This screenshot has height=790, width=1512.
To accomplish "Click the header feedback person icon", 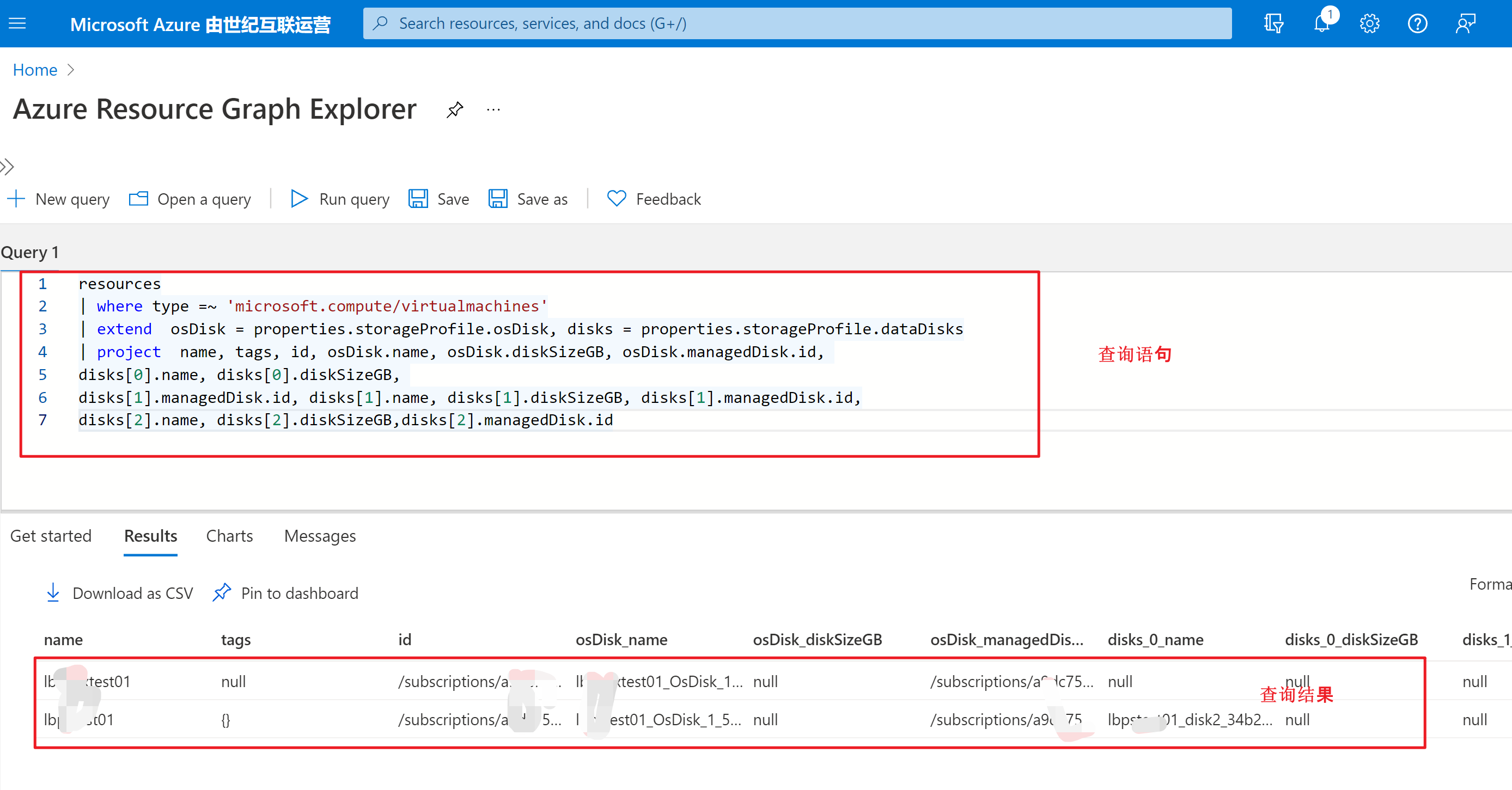I will point(1465,23).
